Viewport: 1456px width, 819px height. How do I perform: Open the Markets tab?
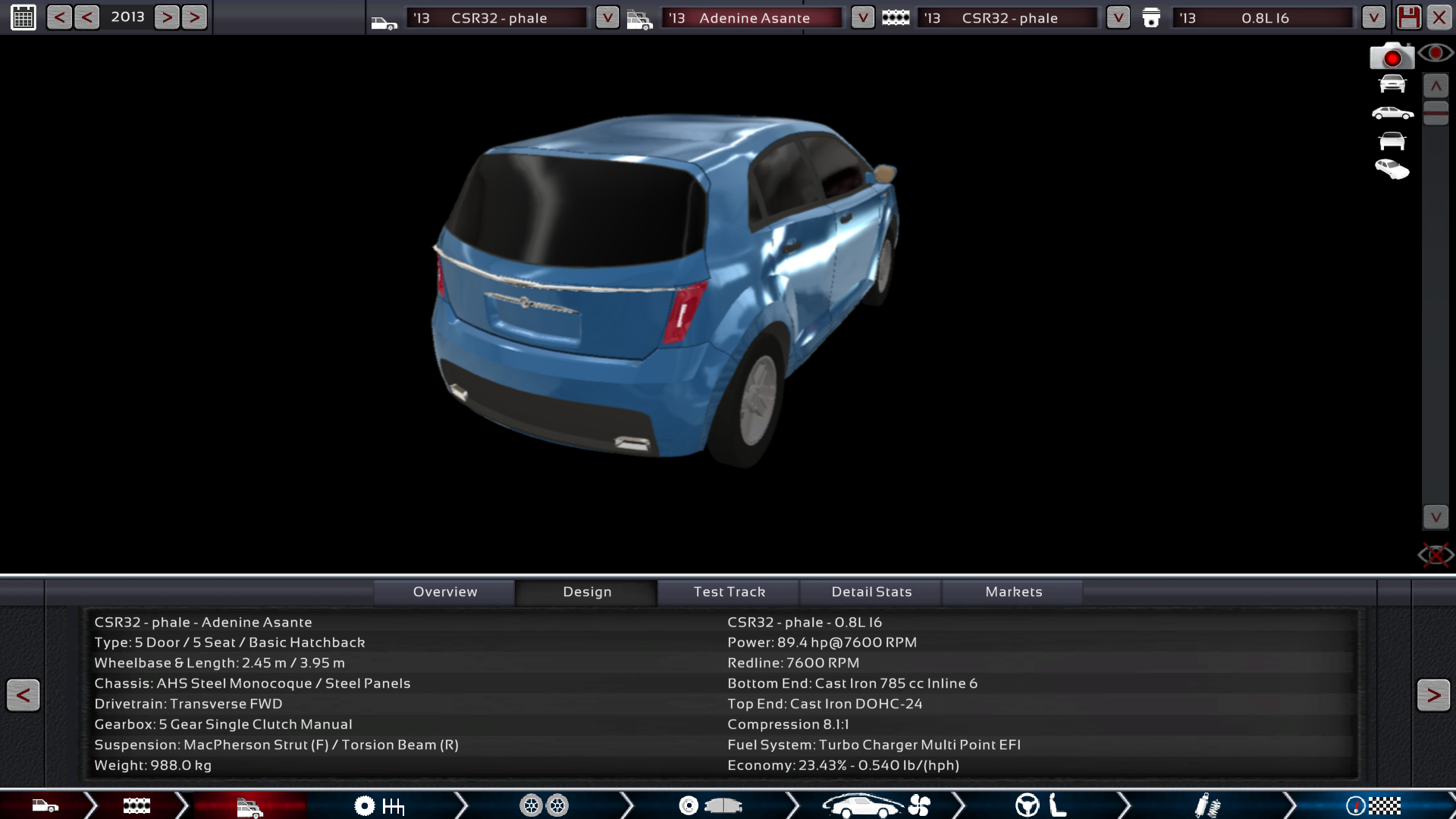point(1013,591)
